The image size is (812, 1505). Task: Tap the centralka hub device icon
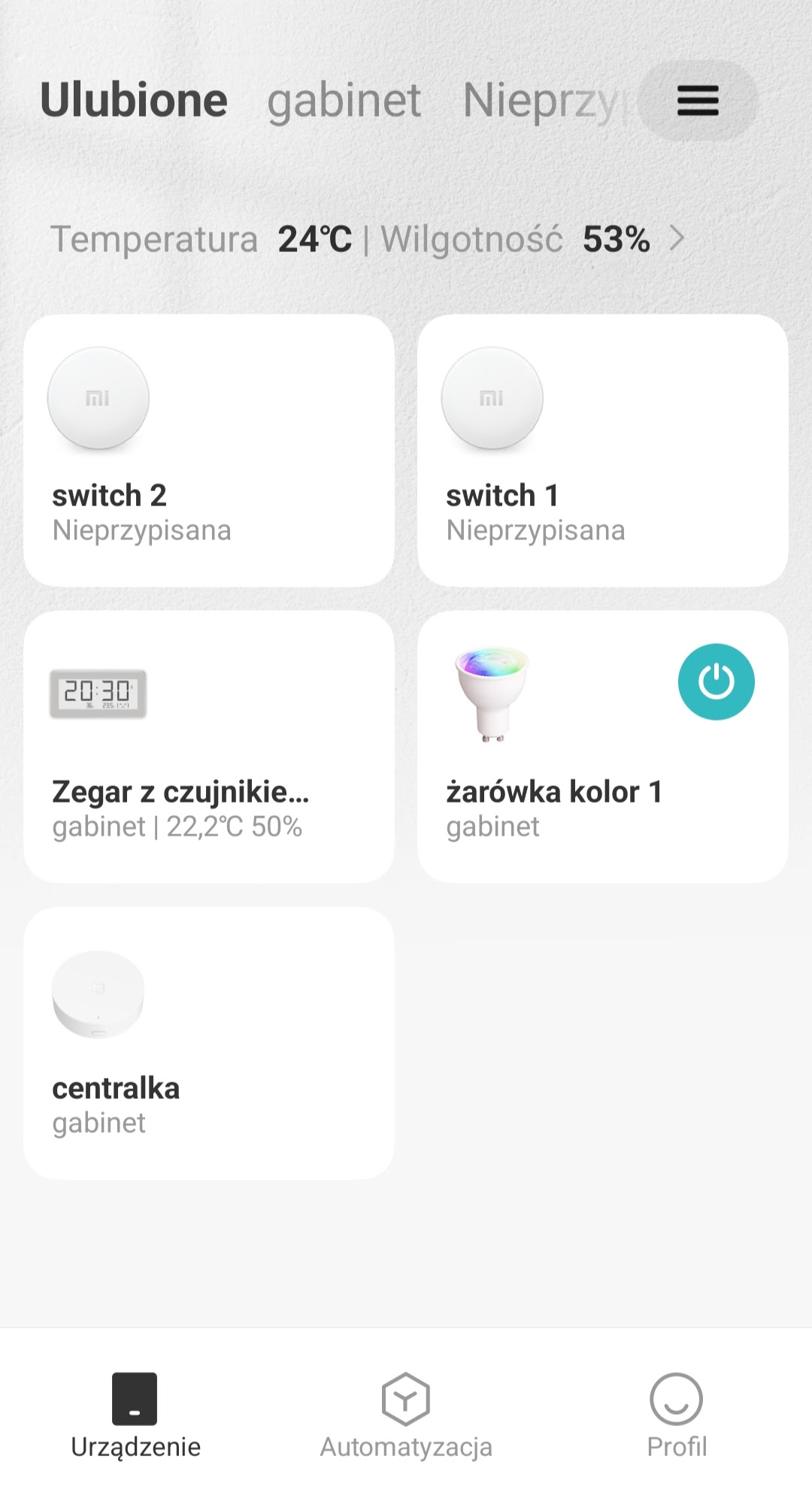pos(98,994)
